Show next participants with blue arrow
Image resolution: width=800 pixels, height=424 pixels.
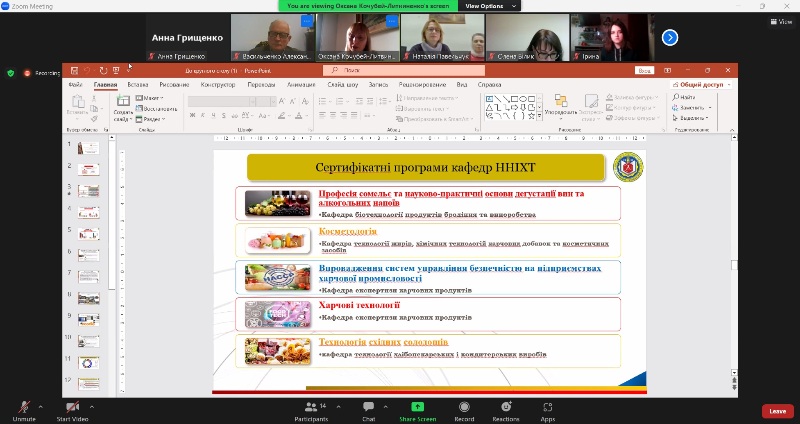pos(670,38)
